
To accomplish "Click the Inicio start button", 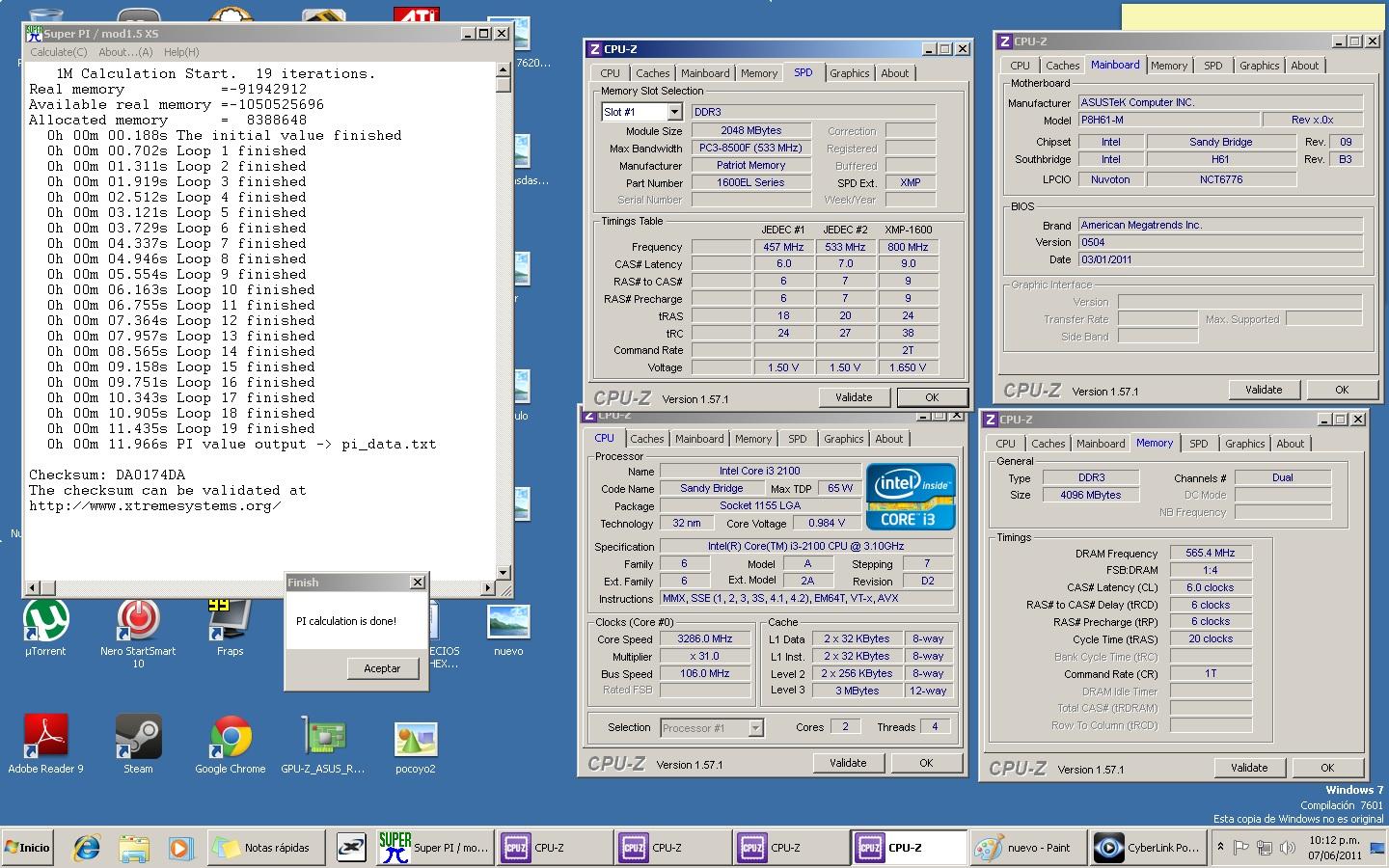I will (x=26, y=848).
